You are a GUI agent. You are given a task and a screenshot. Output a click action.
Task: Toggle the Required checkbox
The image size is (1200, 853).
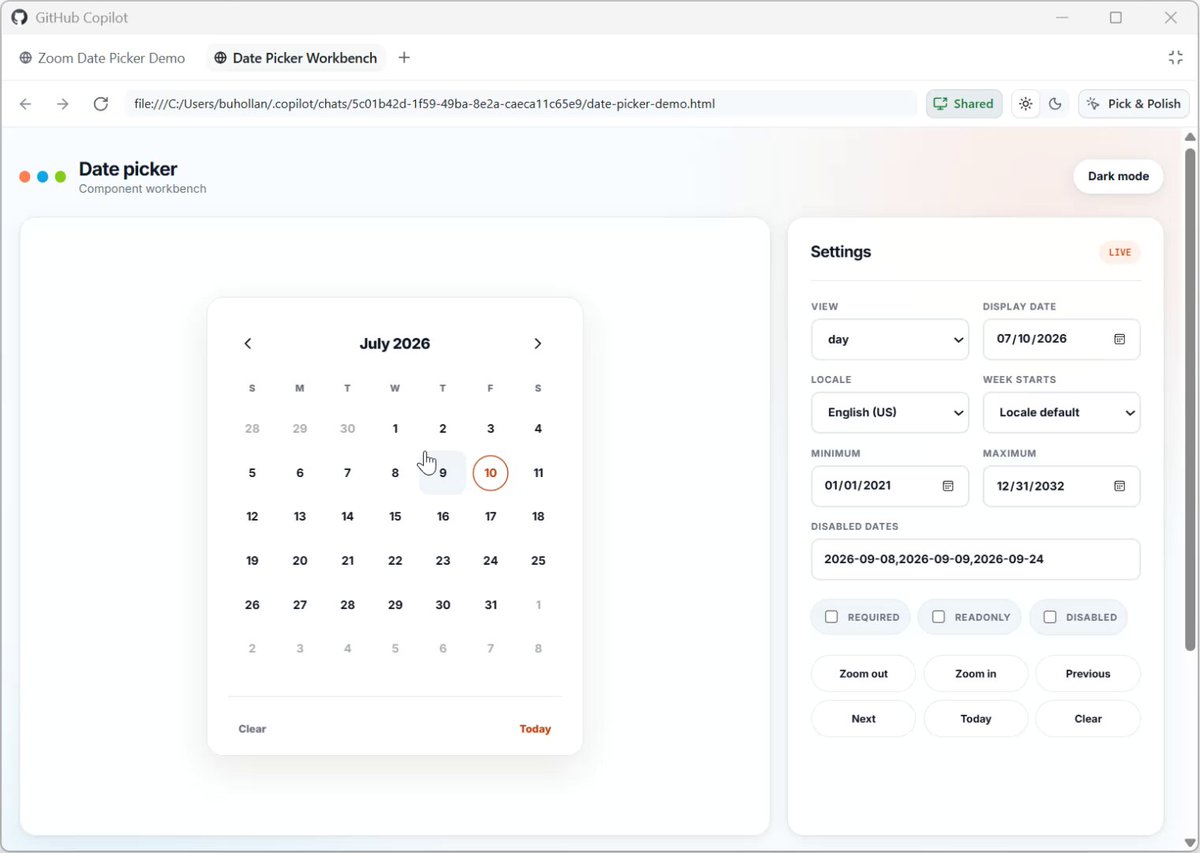831,617
